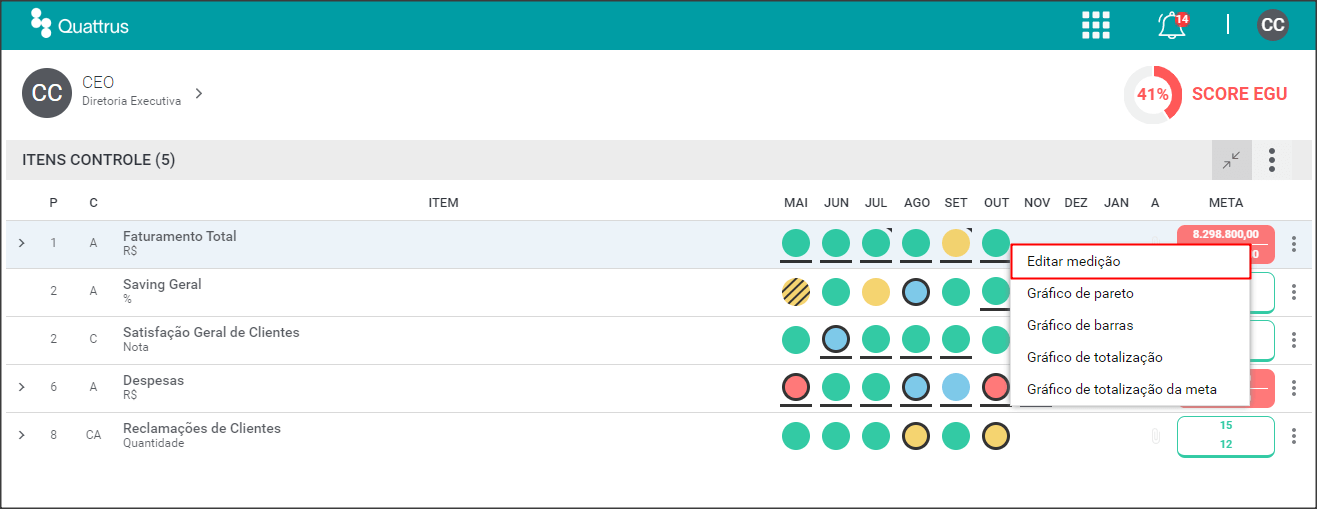Expand the Despesas row
1317x509 pixels.
point(21,387)
